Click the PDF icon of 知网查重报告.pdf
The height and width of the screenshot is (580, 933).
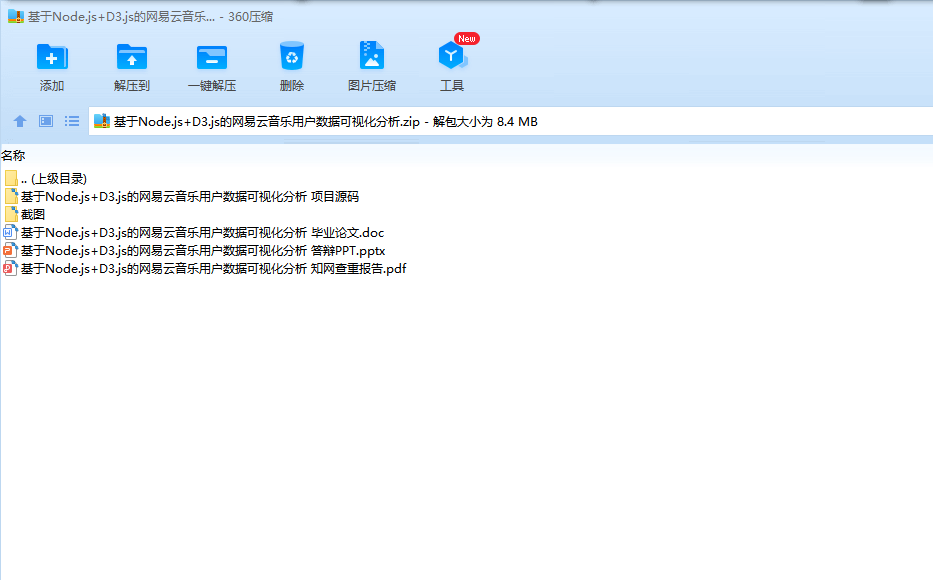click(x=10, y=268)
